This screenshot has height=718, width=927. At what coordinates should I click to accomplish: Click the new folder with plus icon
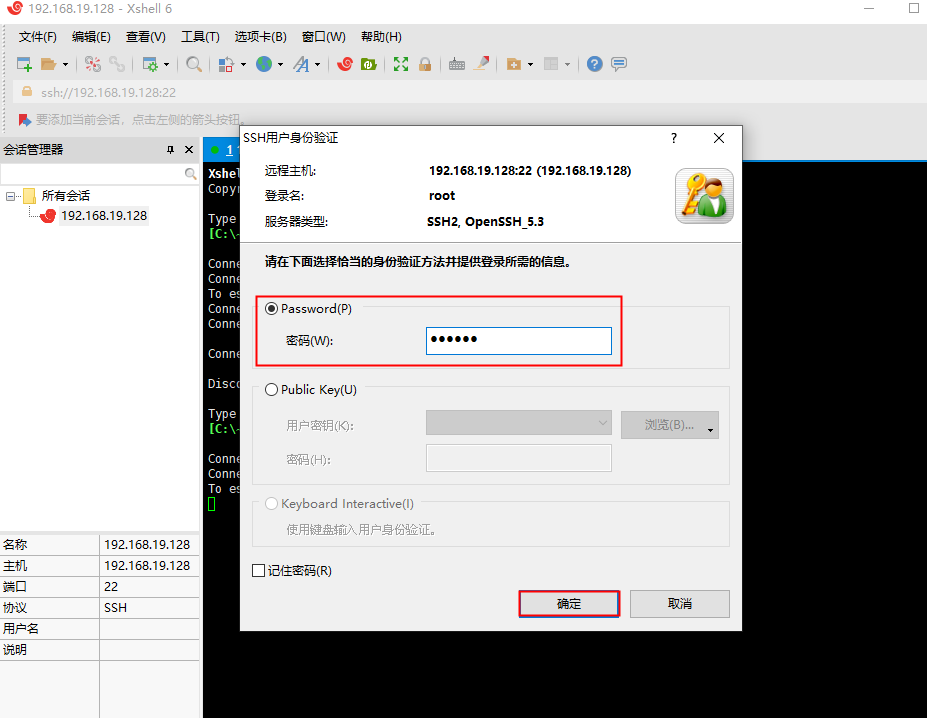click(x=514, y=64)
